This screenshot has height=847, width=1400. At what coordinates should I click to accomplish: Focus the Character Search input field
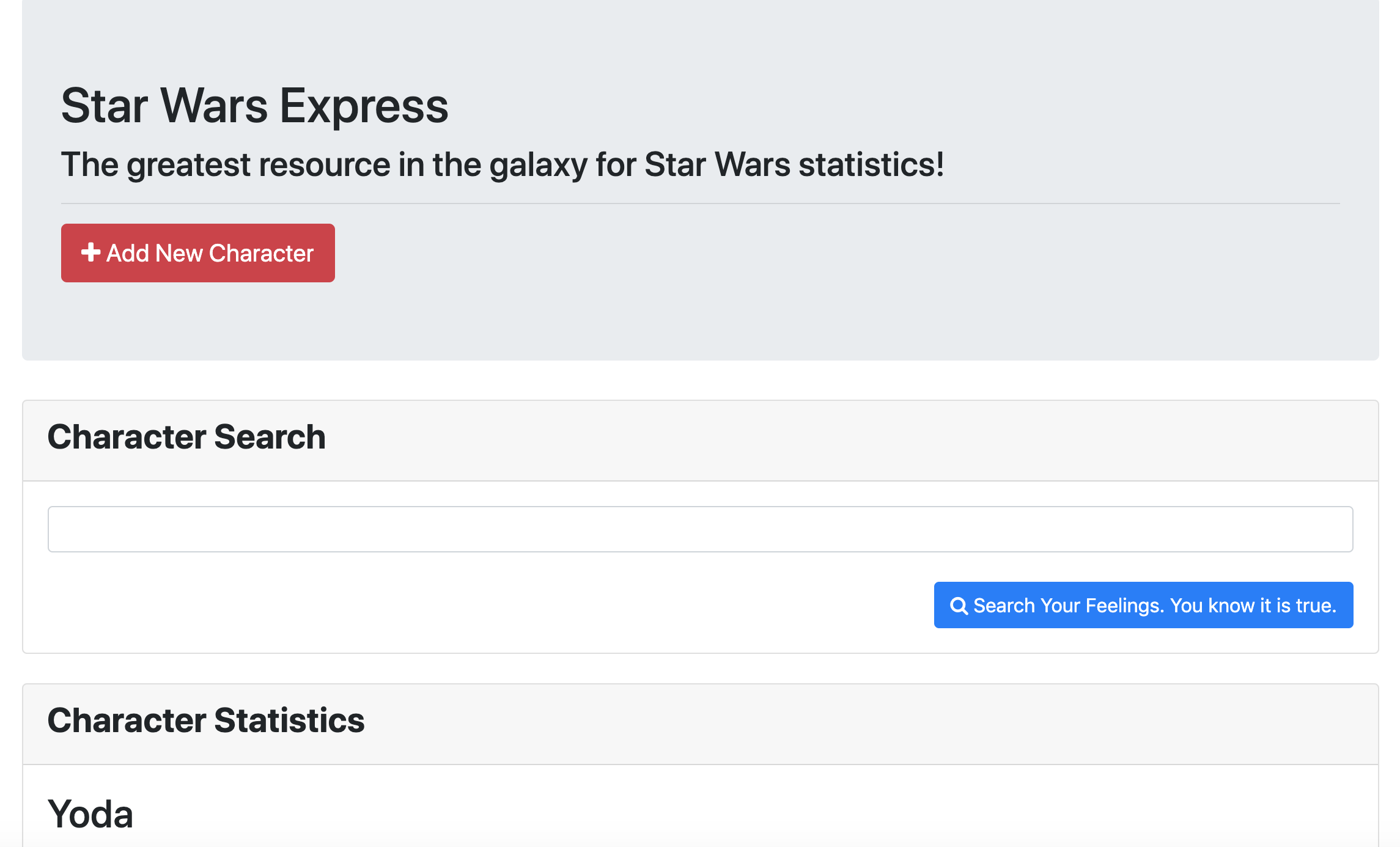(700, 529)
